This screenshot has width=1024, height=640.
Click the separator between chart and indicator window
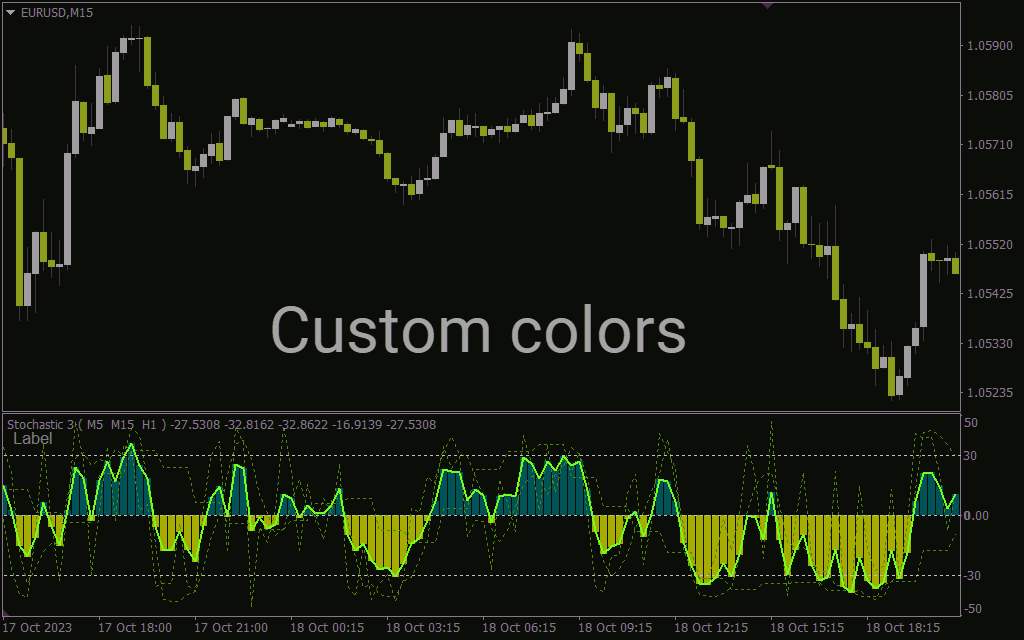[x=480, y=412]
